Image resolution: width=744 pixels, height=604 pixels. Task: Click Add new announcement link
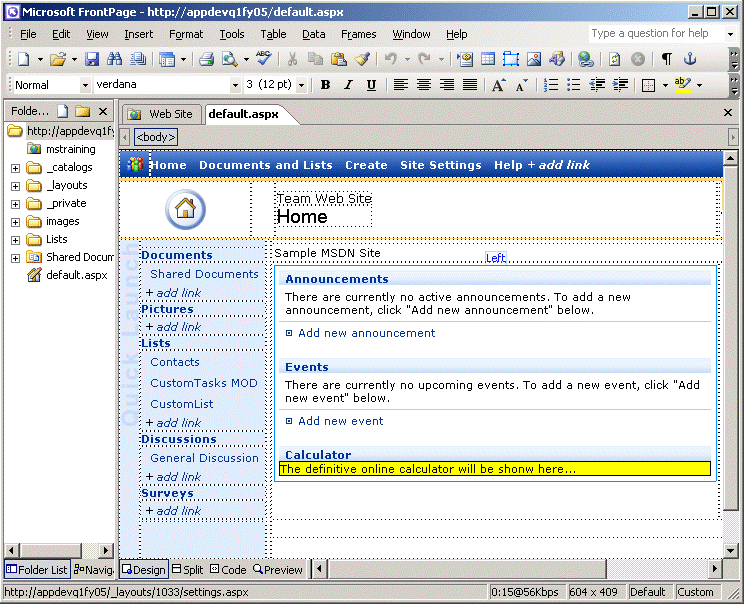(x=366, y=333)
